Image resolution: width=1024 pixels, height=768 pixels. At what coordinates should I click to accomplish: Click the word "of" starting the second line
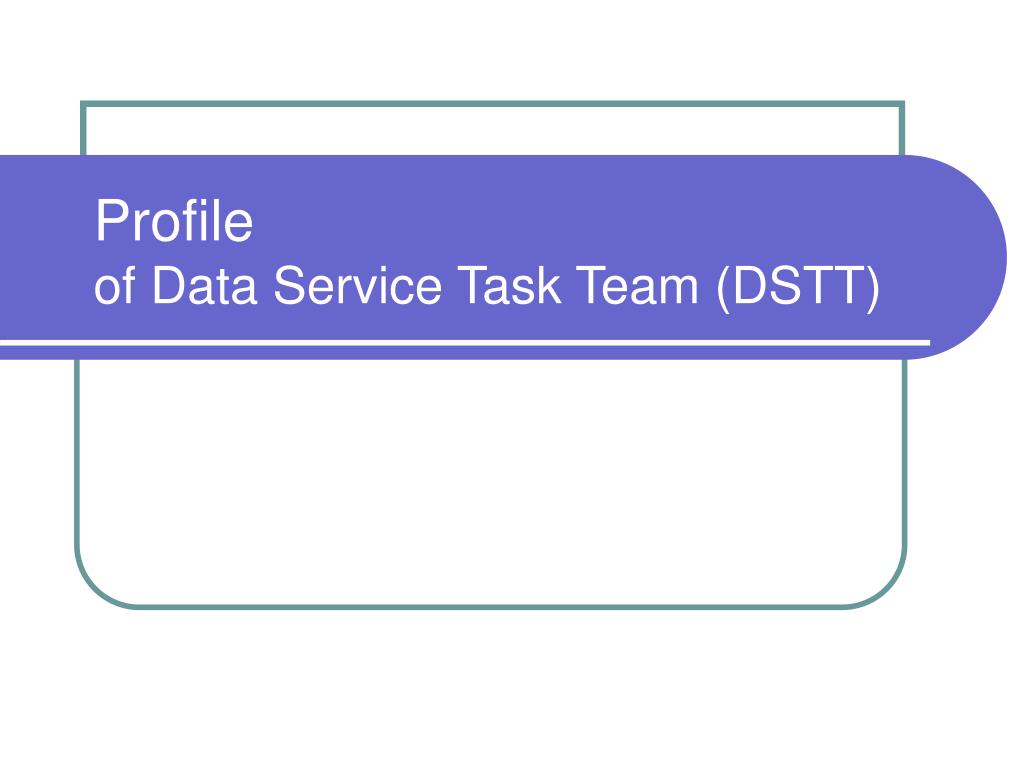[115, 285]
